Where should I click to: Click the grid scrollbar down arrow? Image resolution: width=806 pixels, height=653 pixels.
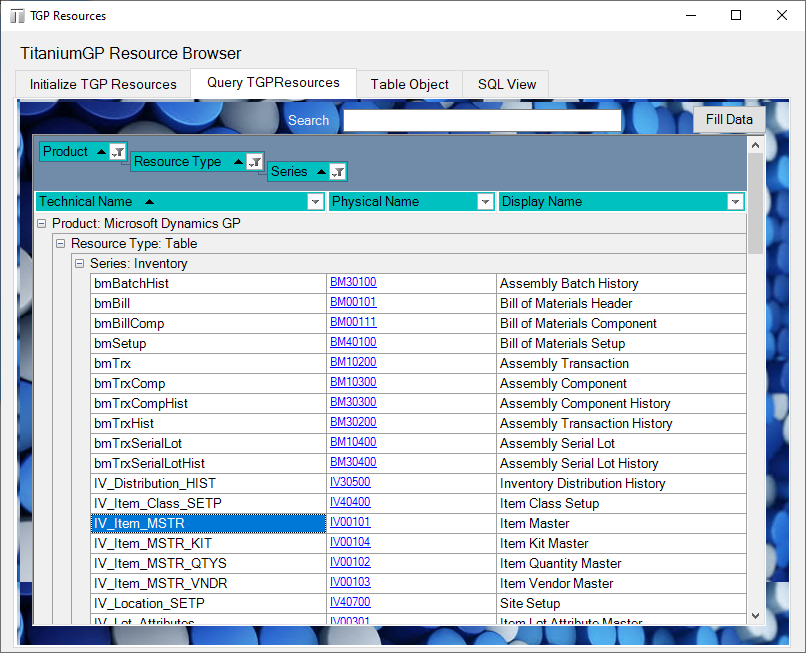tap(755, 615)
